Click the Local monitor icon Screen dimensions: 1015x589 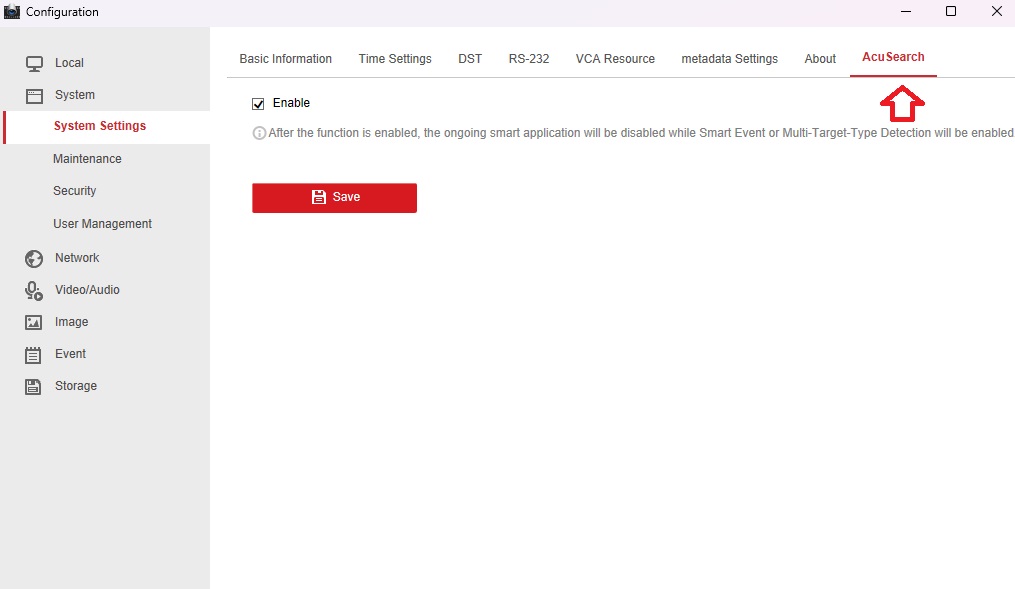[x=34, y=63]
